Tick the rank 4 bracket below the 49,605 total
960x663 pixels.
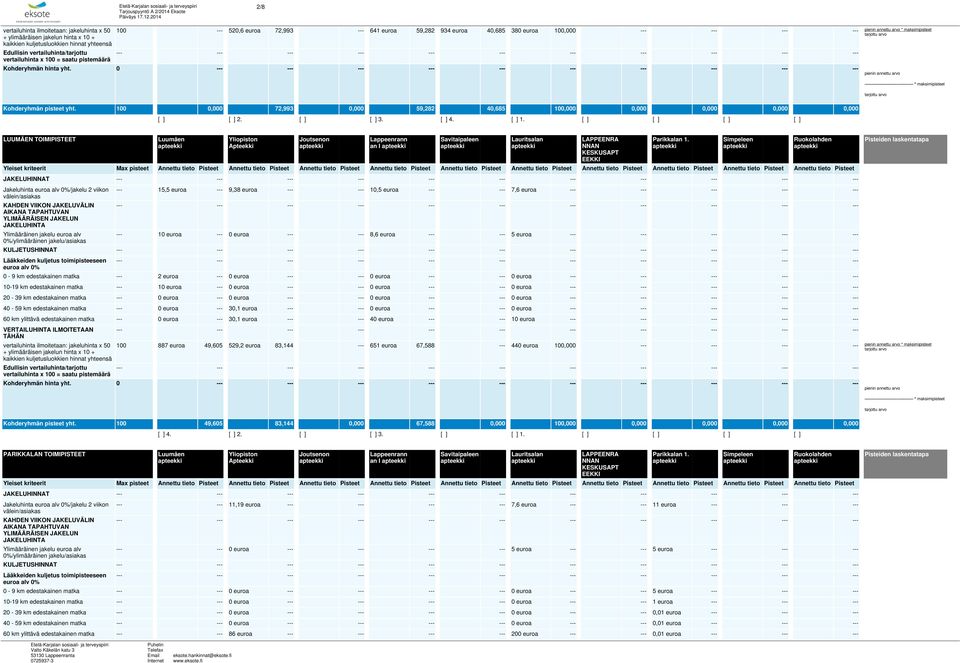(165, 435)
